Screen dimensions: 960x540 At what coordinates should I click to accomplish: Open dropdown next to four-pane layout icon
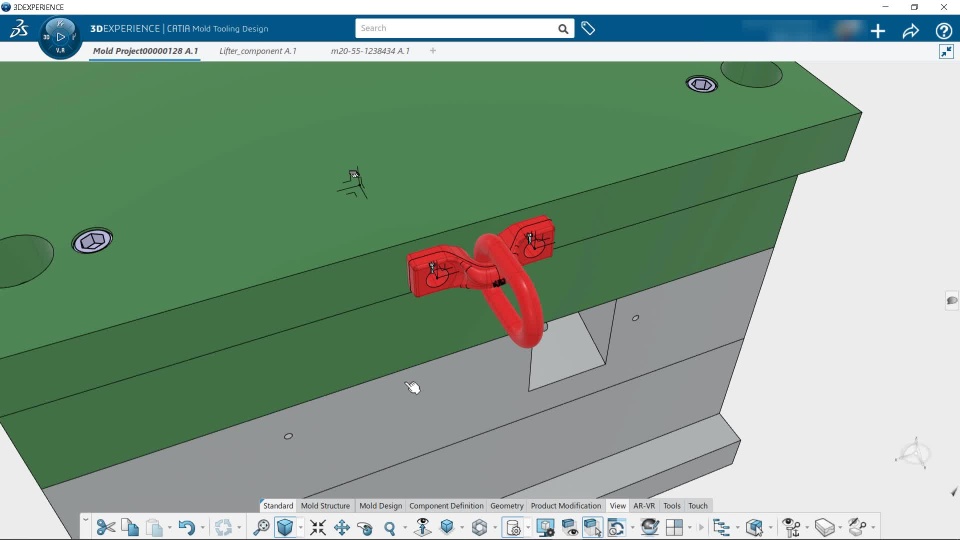[x=690, y=528]
